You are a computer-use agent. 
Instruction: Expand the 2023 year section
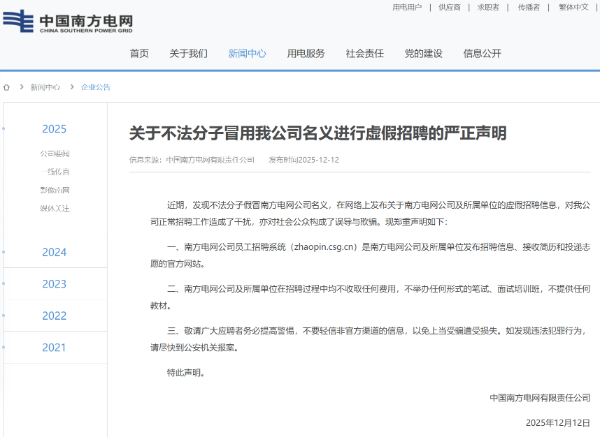coord(54,284)
